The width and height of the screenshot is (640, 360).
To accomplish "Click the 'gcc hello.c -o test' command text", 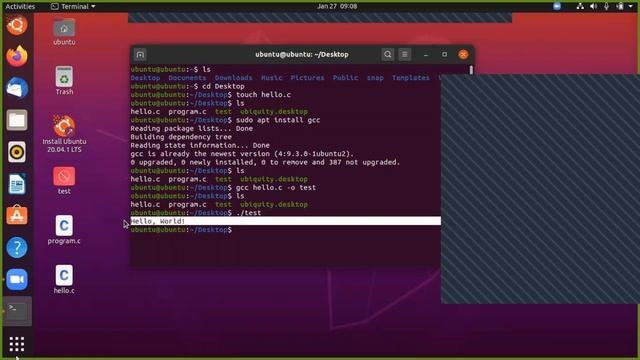I will tap(276, 187).
